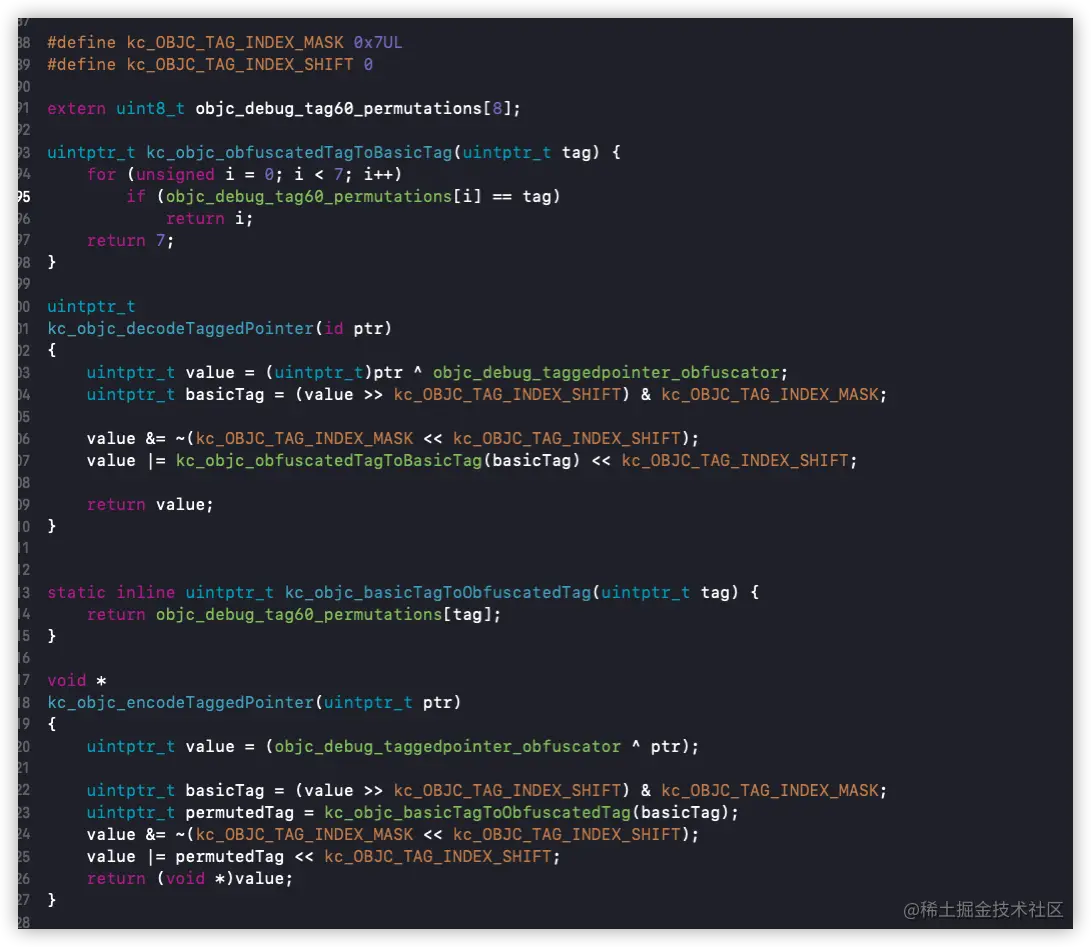The height and width of the screenshot is (947, 1091).
Task: Click the 'value = (uintptr_t)ptr ^ objc_debug_taggedpointer_obfuscator;' line
Action: (437, 372)
